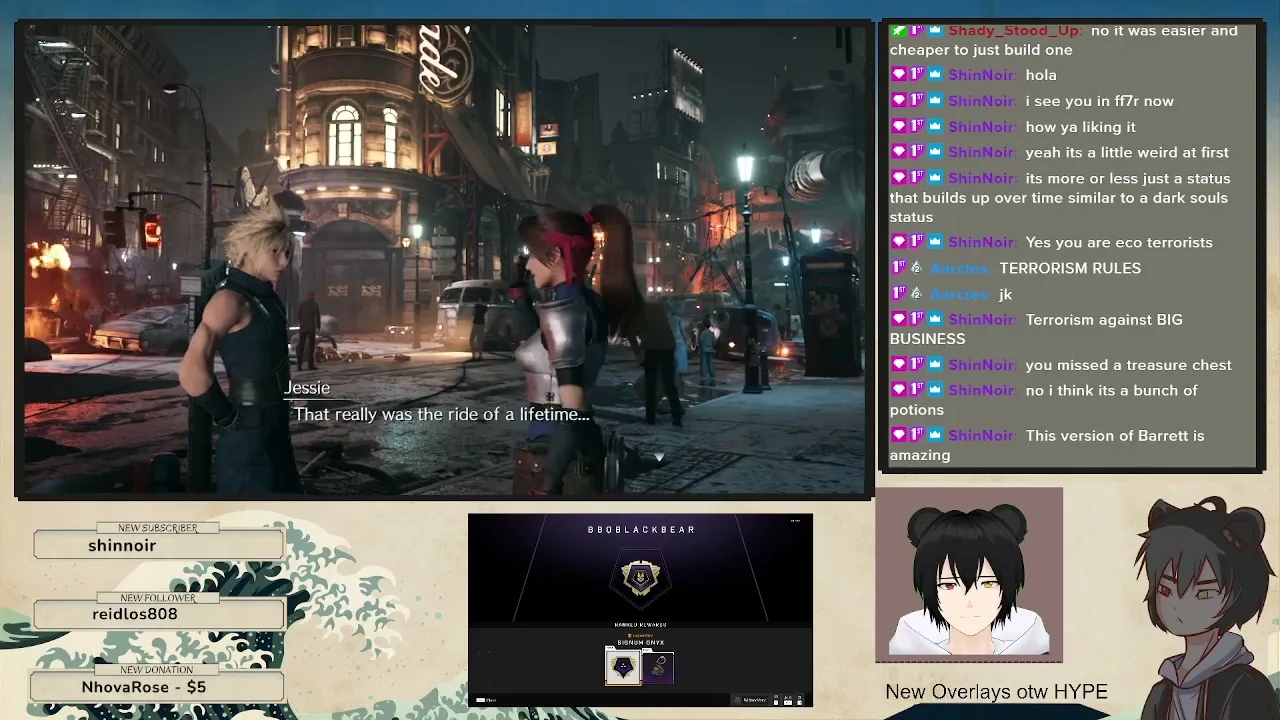Click the 'Jessie' speaker name in the game subtitle
1280x720 pixels.
click(307, 388)
